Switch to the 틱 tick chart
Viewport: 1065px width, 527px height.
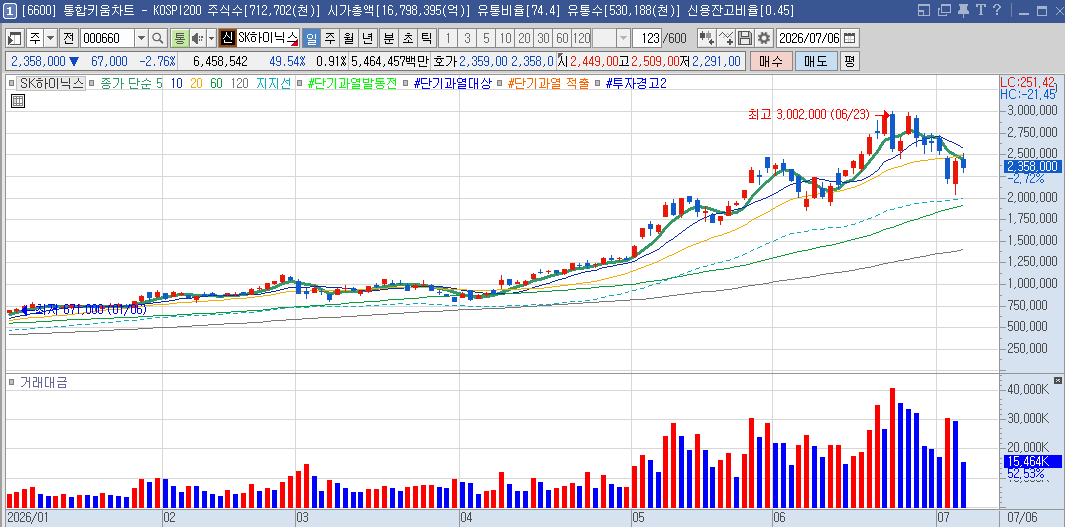[x=427, y=38]
